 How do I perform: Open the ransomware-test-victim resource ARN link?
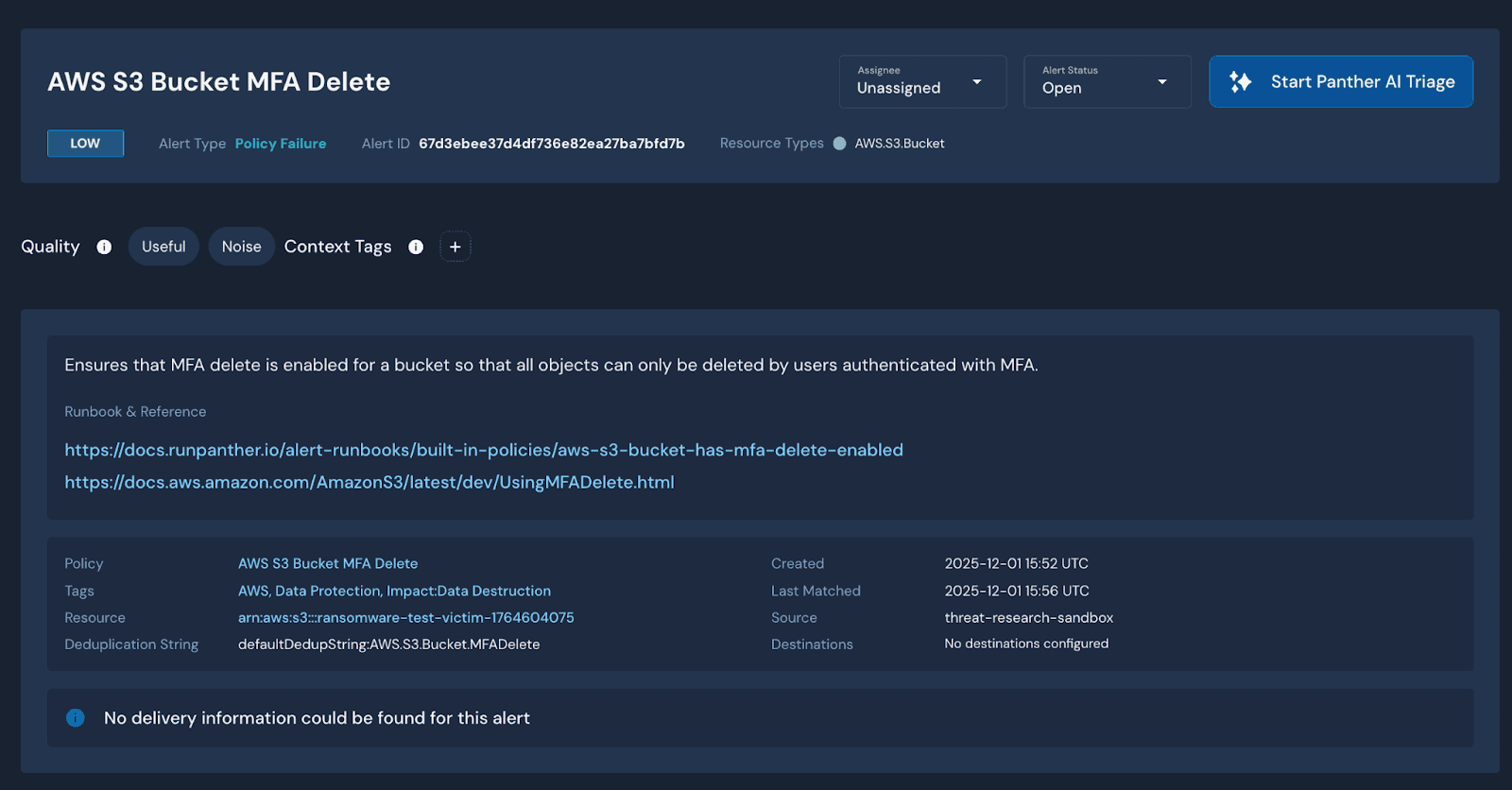[406, 617]
